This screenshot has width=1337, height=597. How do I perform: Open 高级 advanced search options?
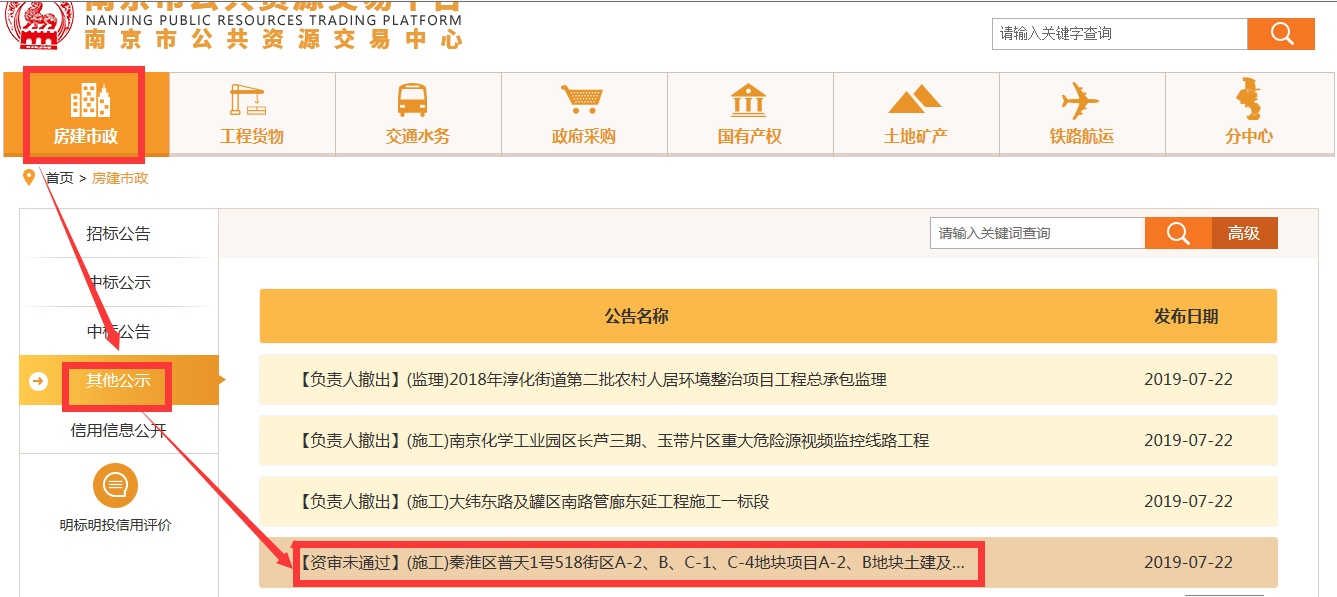point(1244,233)
